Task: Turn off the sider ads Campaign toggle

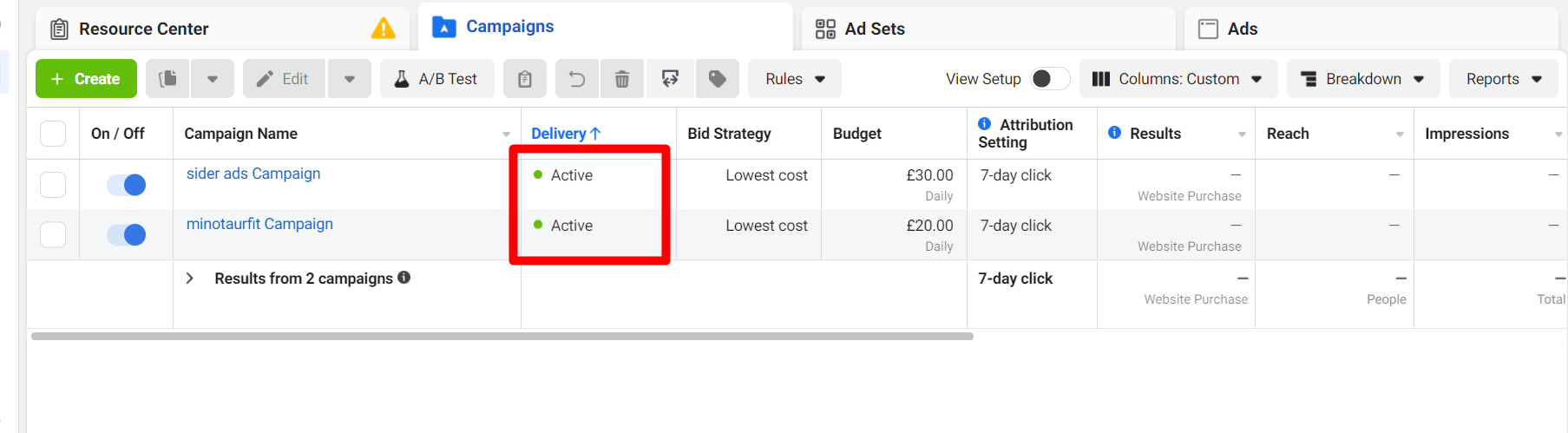Action: click(x=127, y=185)
